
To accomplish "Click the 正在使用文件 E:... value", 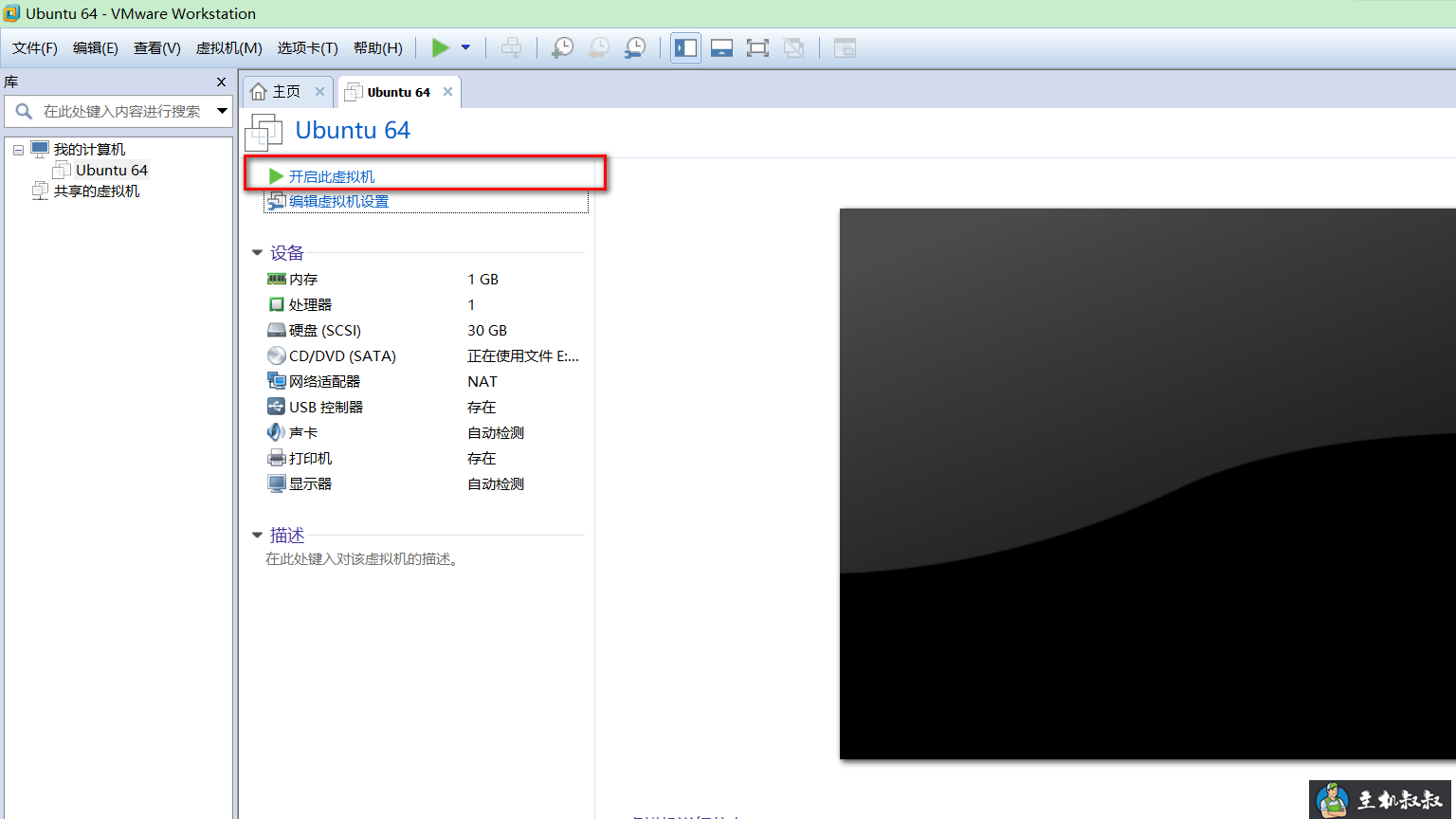I will tap(523, 355).
